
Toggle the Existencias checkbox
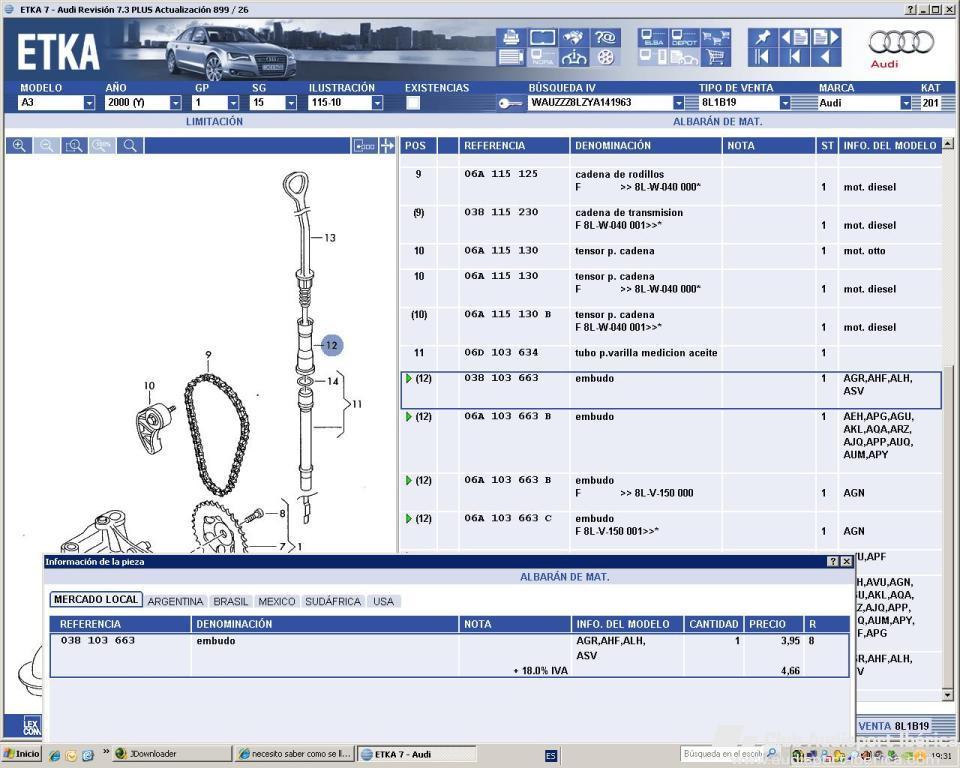(x=413, y=103)
